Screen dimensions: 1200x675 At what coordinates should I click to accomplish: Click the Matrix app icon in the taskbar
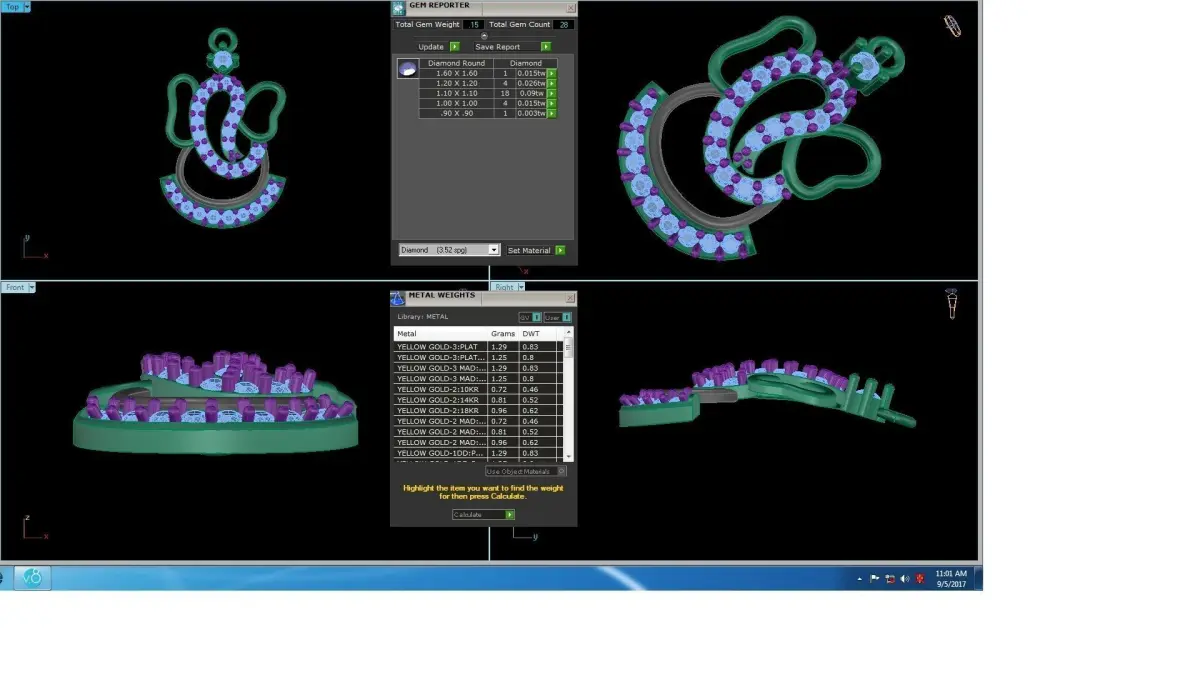tap(31, 577)
